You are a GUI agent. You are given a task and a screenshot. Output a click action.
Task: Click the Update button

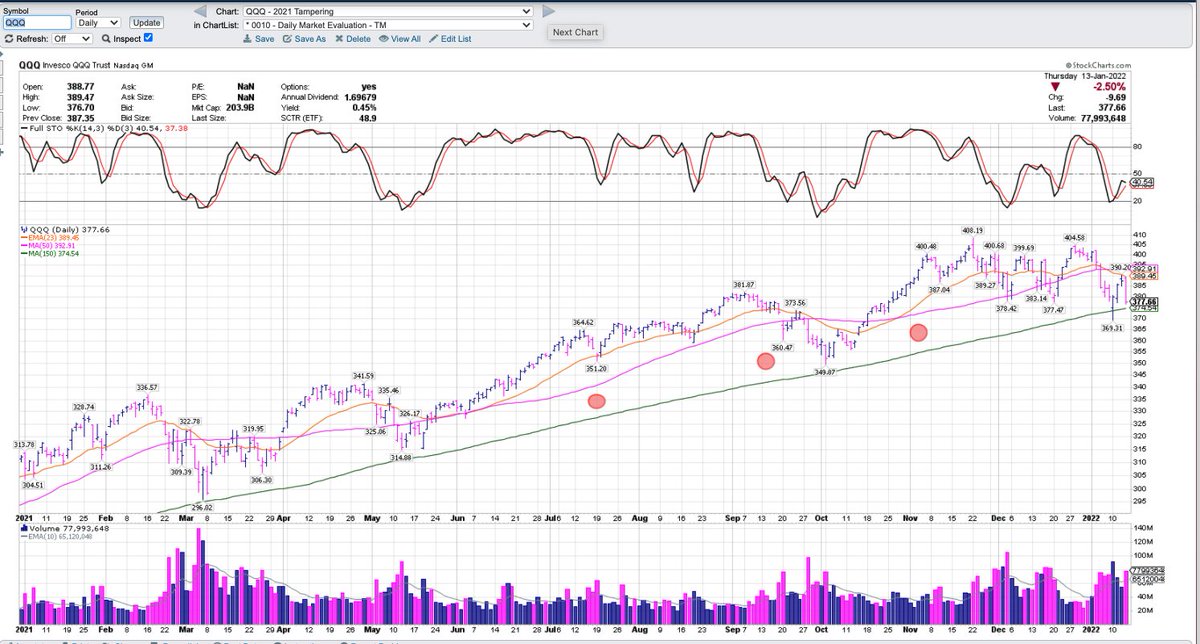point(146,21)
